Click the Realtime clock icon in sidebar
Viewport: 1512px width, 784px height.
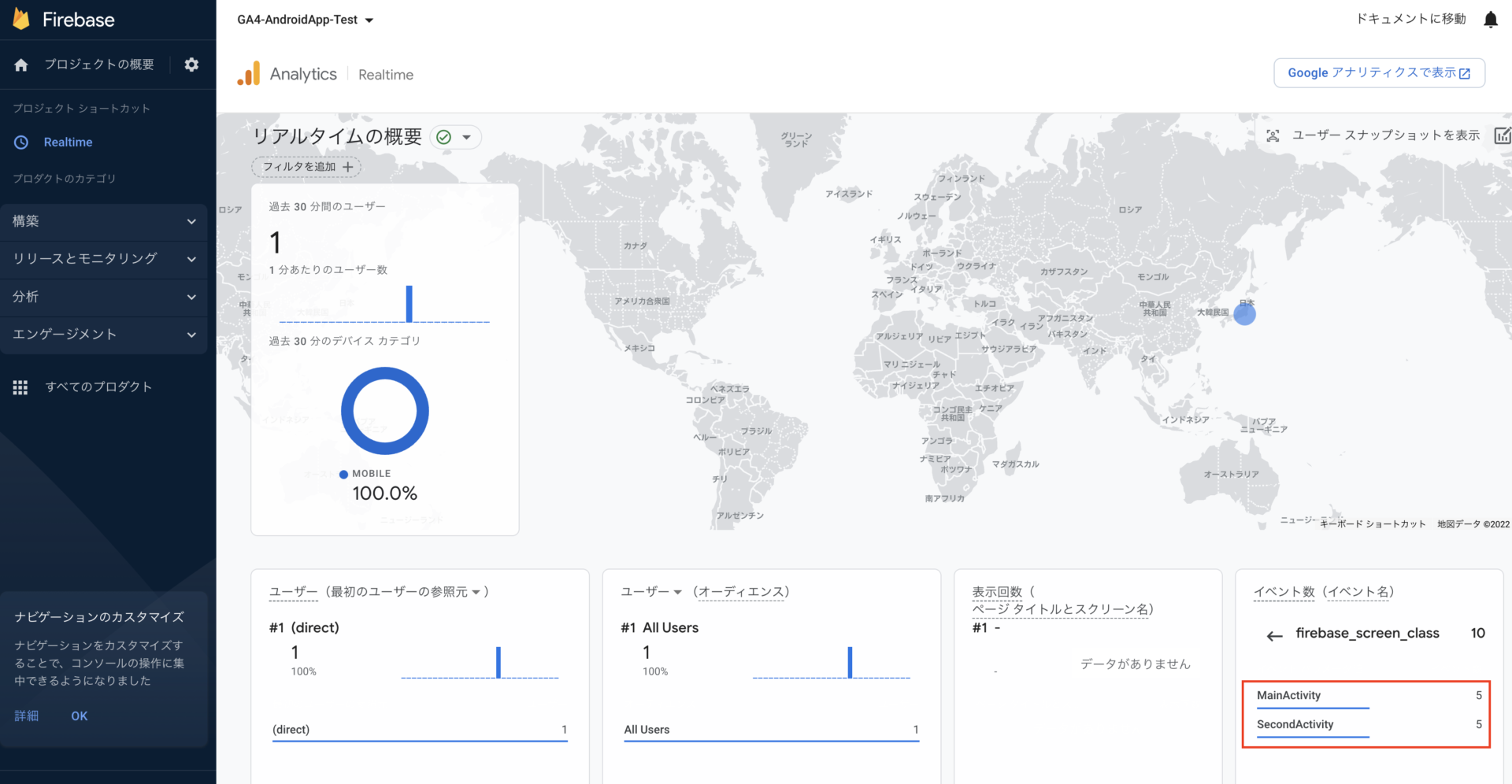tap(20, 142)
